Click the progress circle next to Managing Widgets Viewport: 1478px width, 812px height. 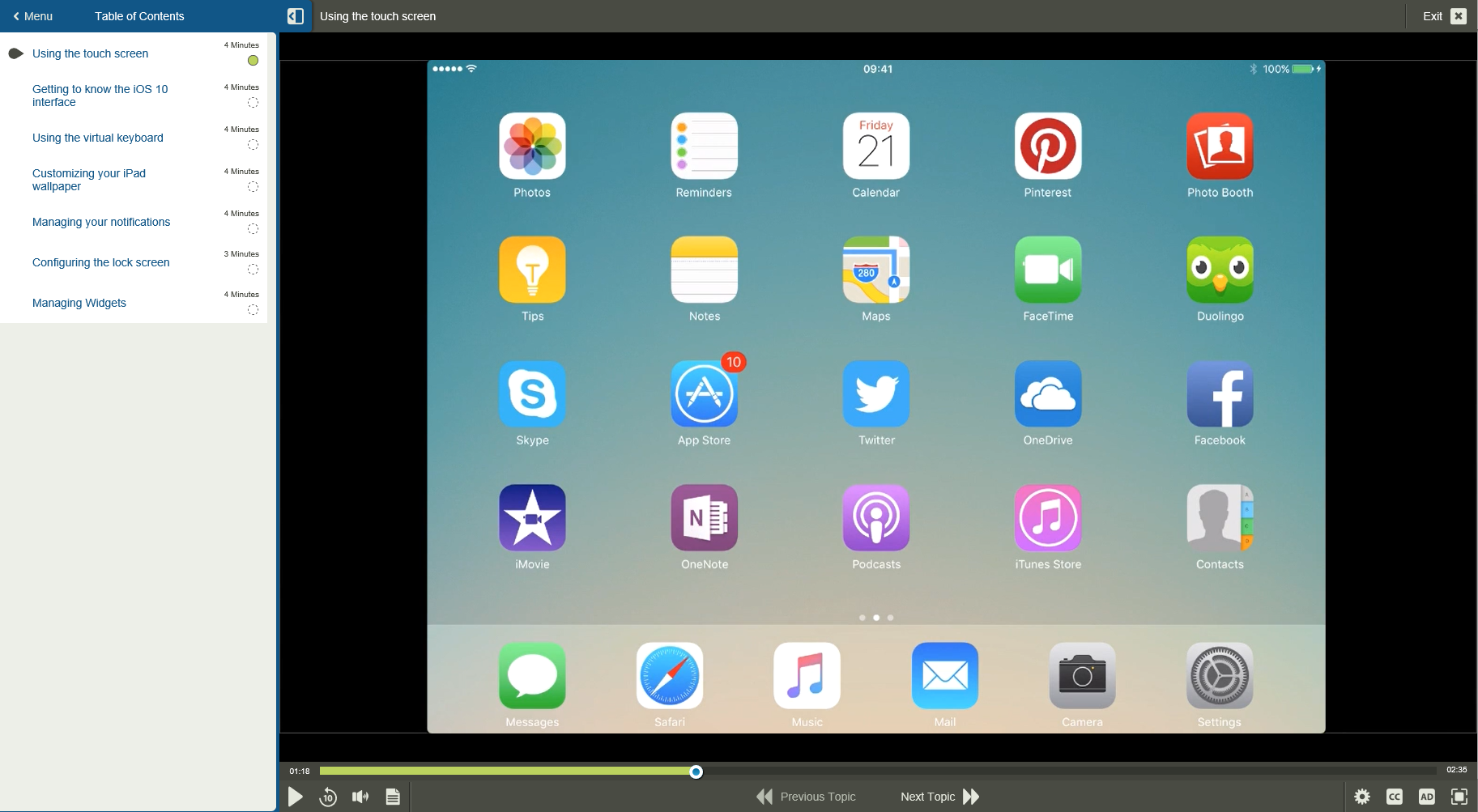tap(253, 309)
